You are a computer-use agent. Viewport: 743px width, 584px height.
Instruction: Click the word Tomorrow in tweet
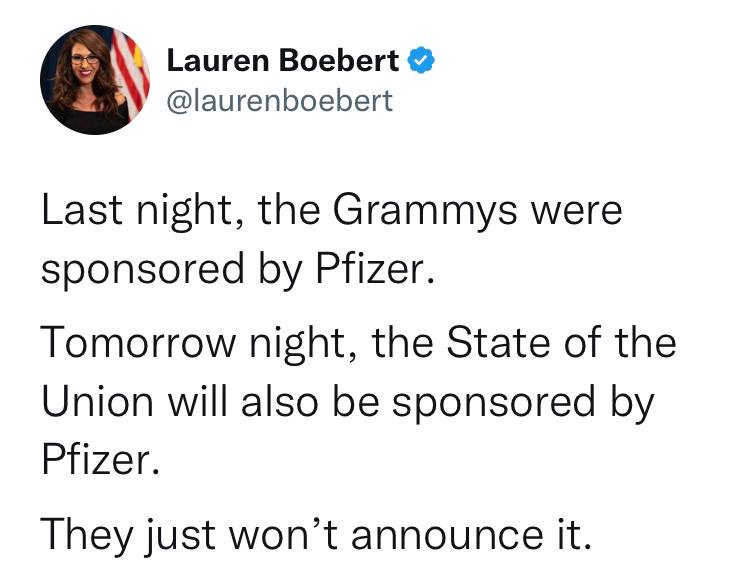click(139, 342)
